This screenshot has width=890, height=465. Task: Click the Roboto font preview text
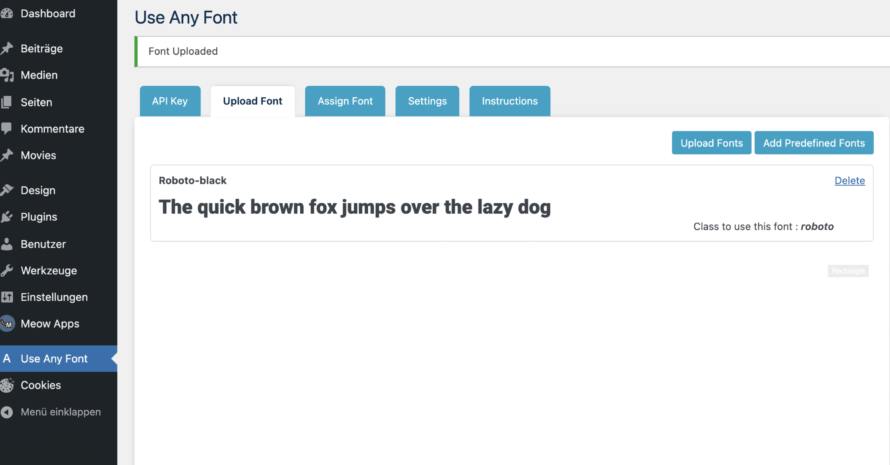pos(354,207)
